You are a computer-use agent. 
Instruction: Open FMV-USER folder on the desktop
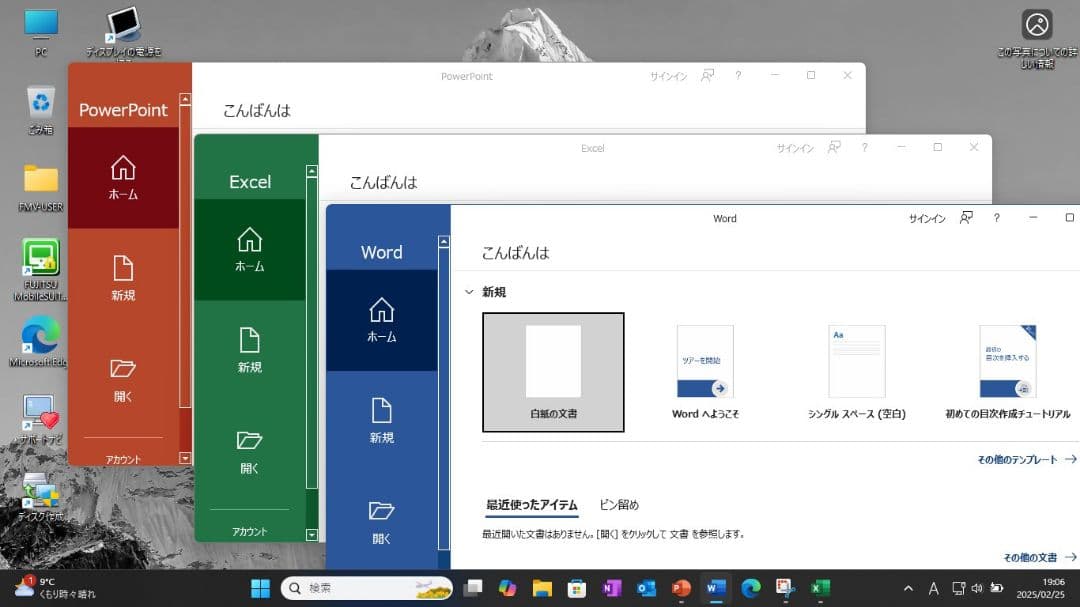(41, 187)
